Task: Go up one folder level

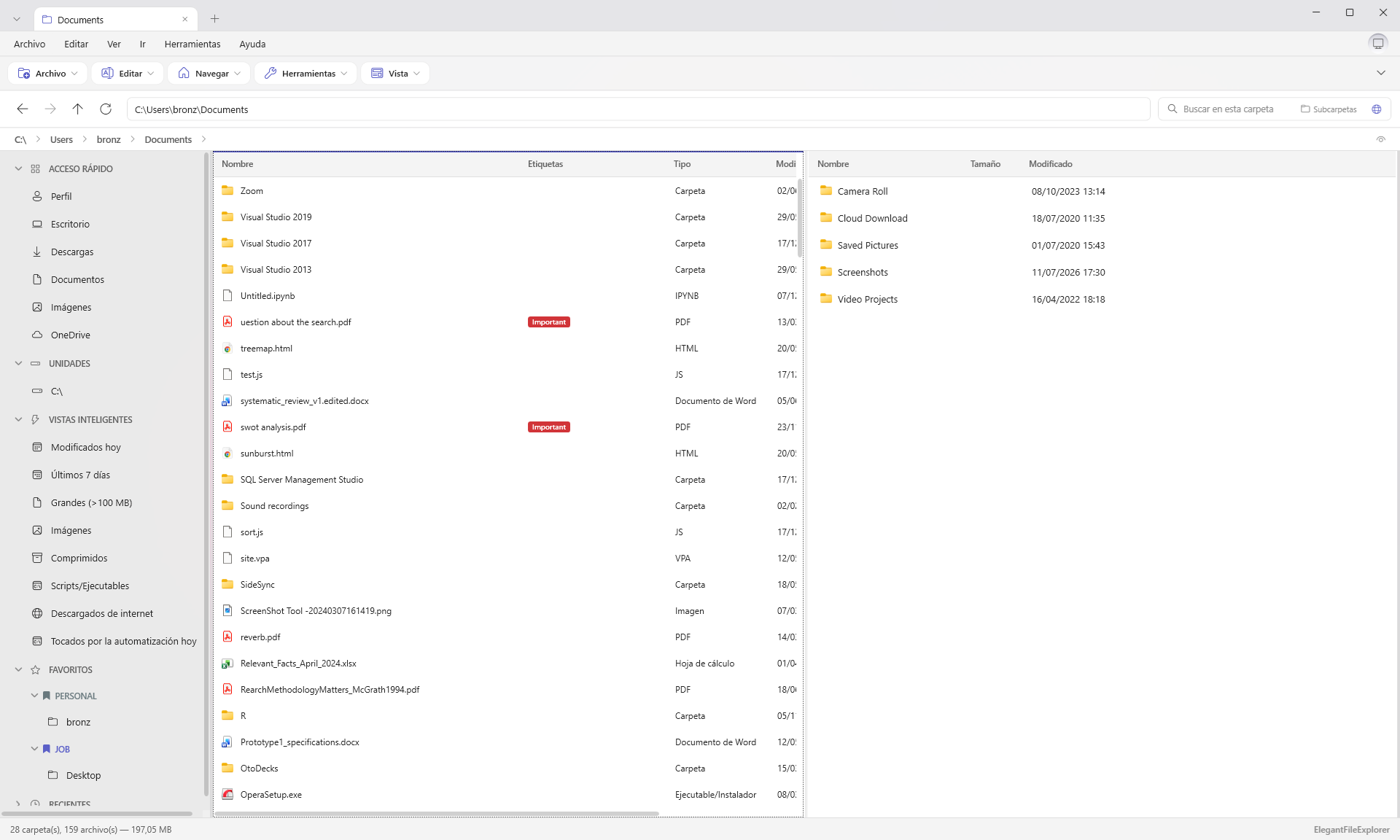Action: (78, 109)
